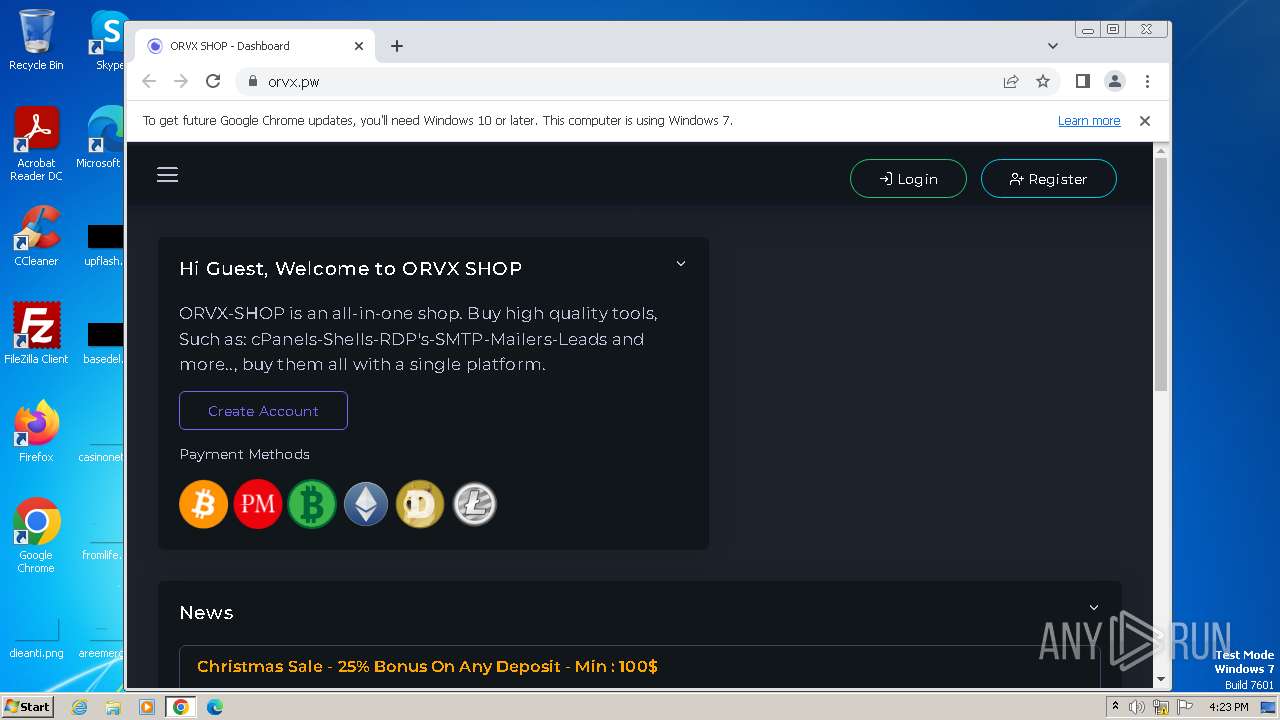This screenshot has height=720, width=1280.
Task: Open the Christmas Sale news item
Action: click(427, 666)
